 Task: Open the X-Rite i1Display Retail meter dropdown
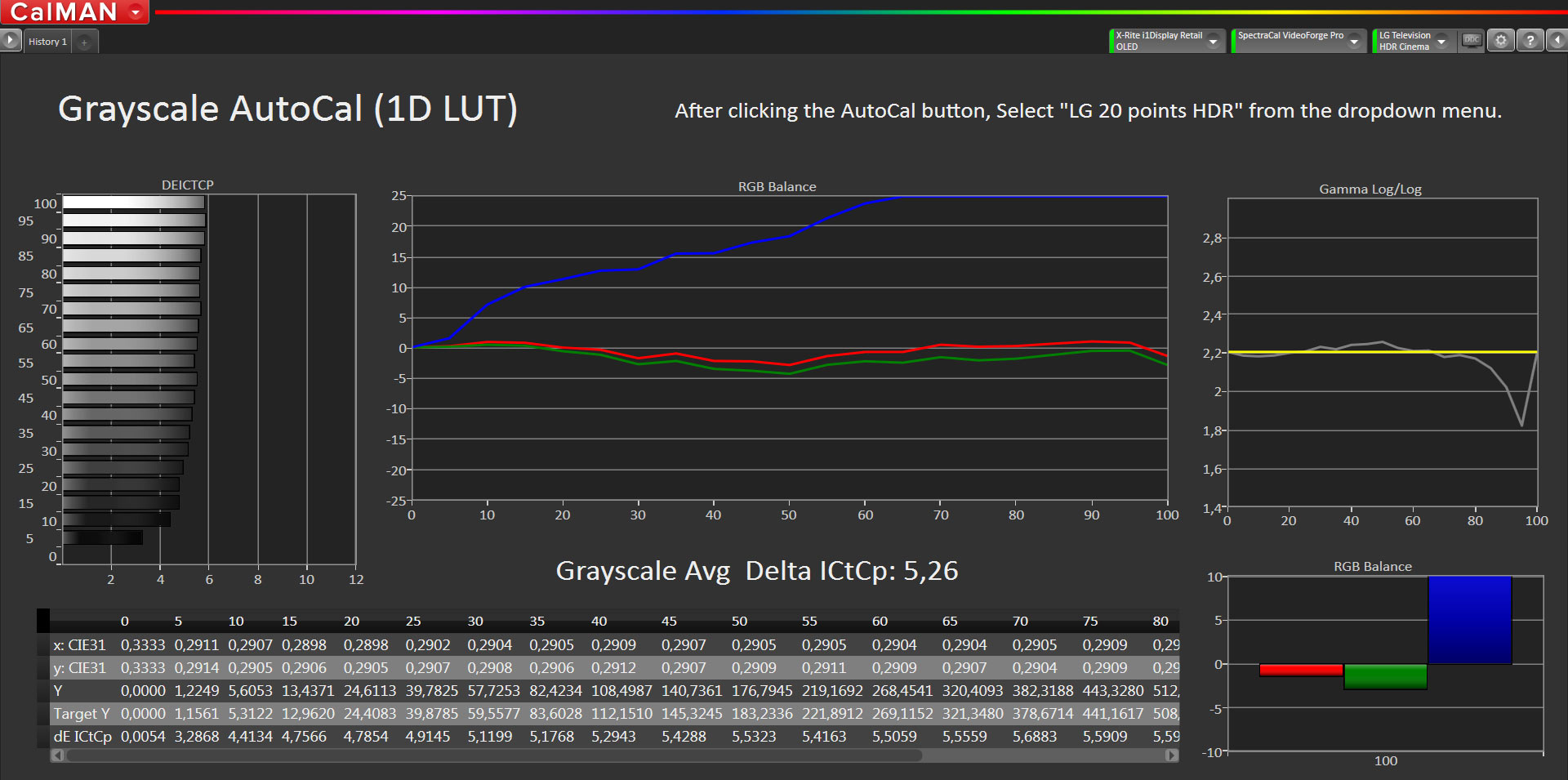point(1214,41)
